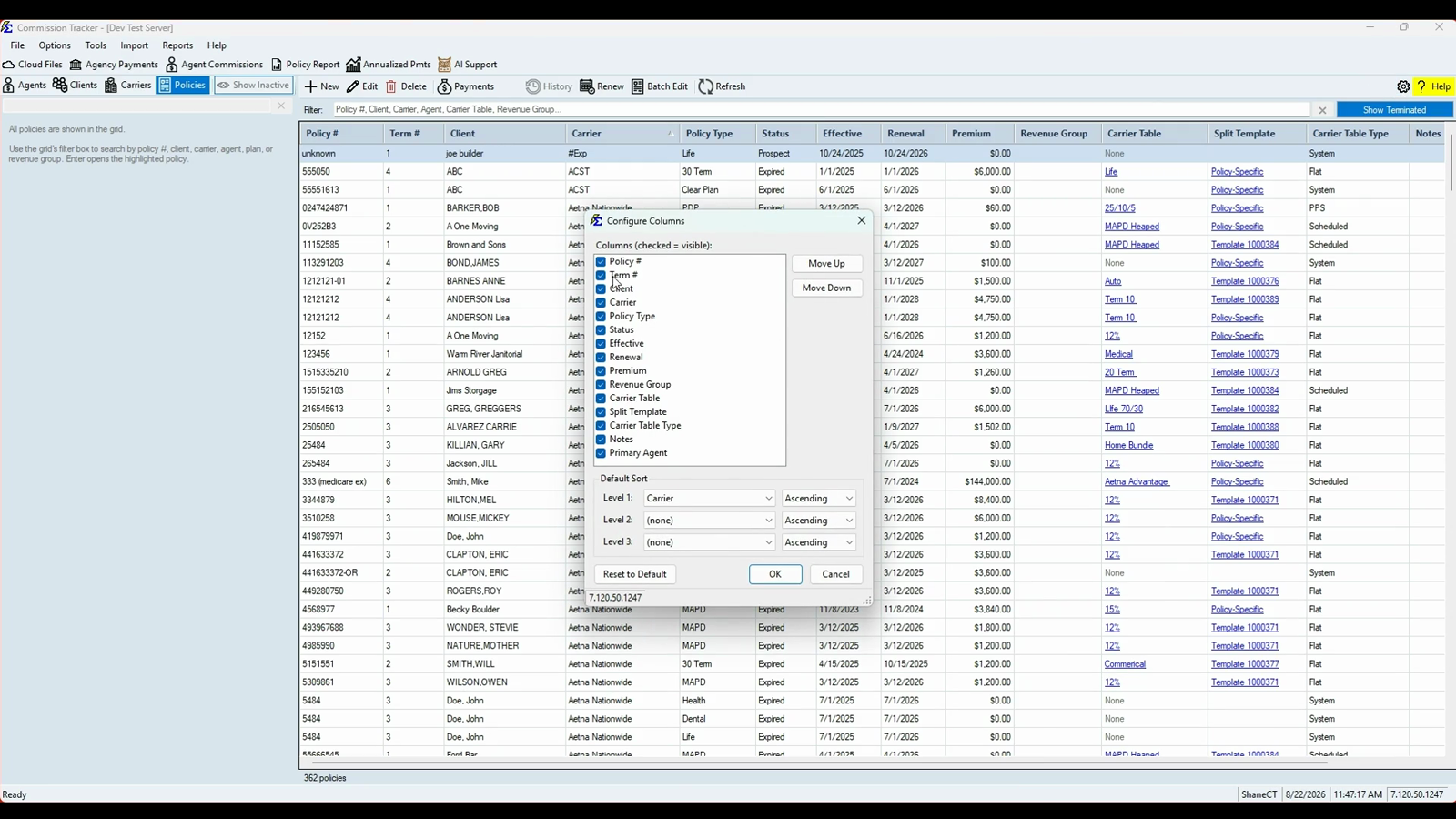Open the Level 1 sort field dropdown
Viewport: 1456px width, 819px height.
(709, 499)
